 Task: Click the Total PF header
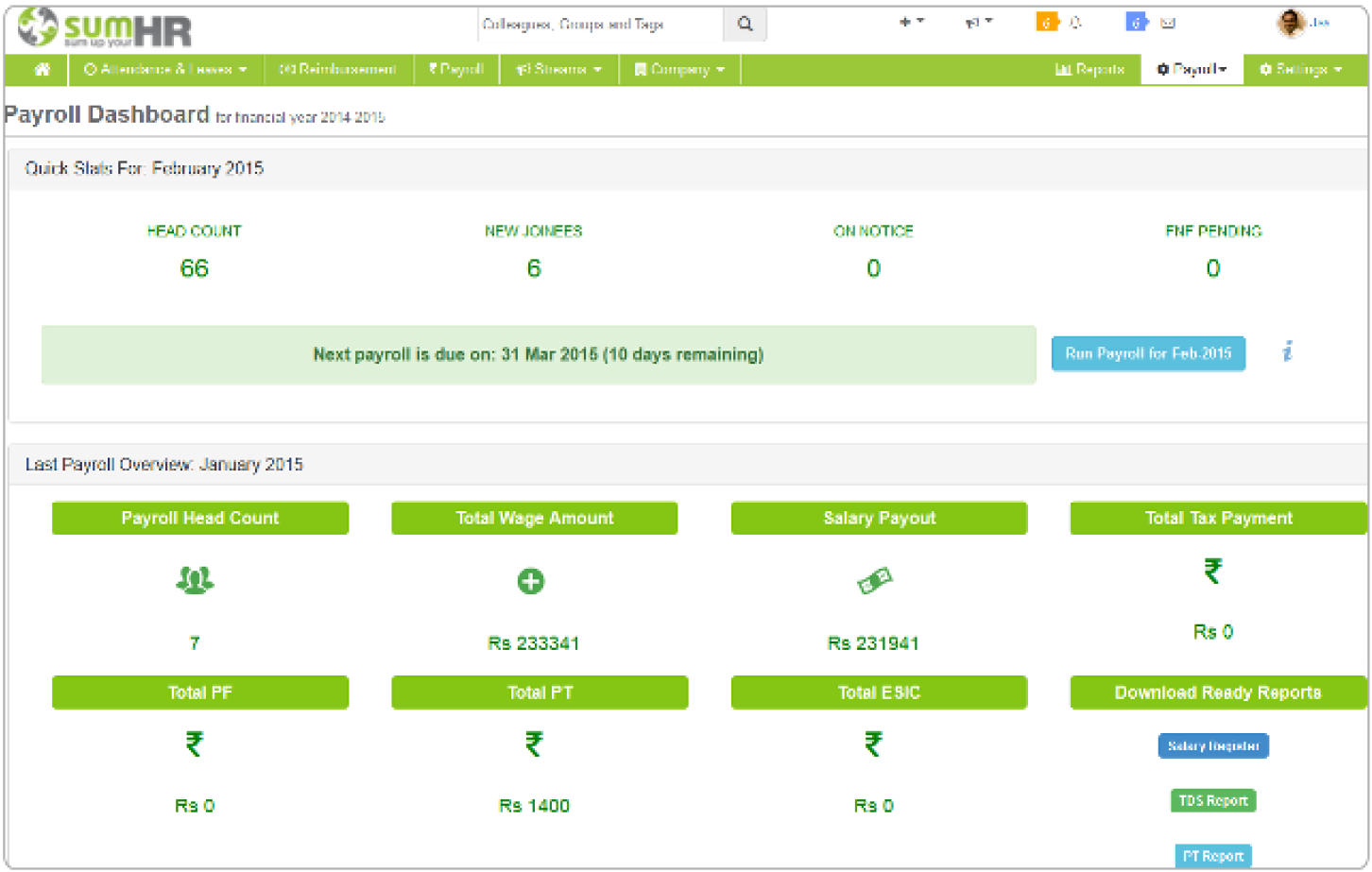coord(200,692)
